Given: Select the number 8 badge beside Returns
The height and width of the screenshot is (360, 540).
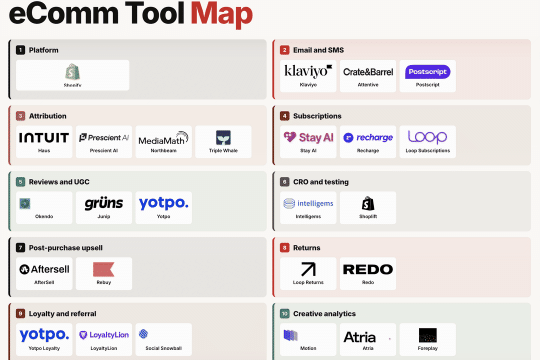Looking at the screenshot, I should click(x=284, y=248).
